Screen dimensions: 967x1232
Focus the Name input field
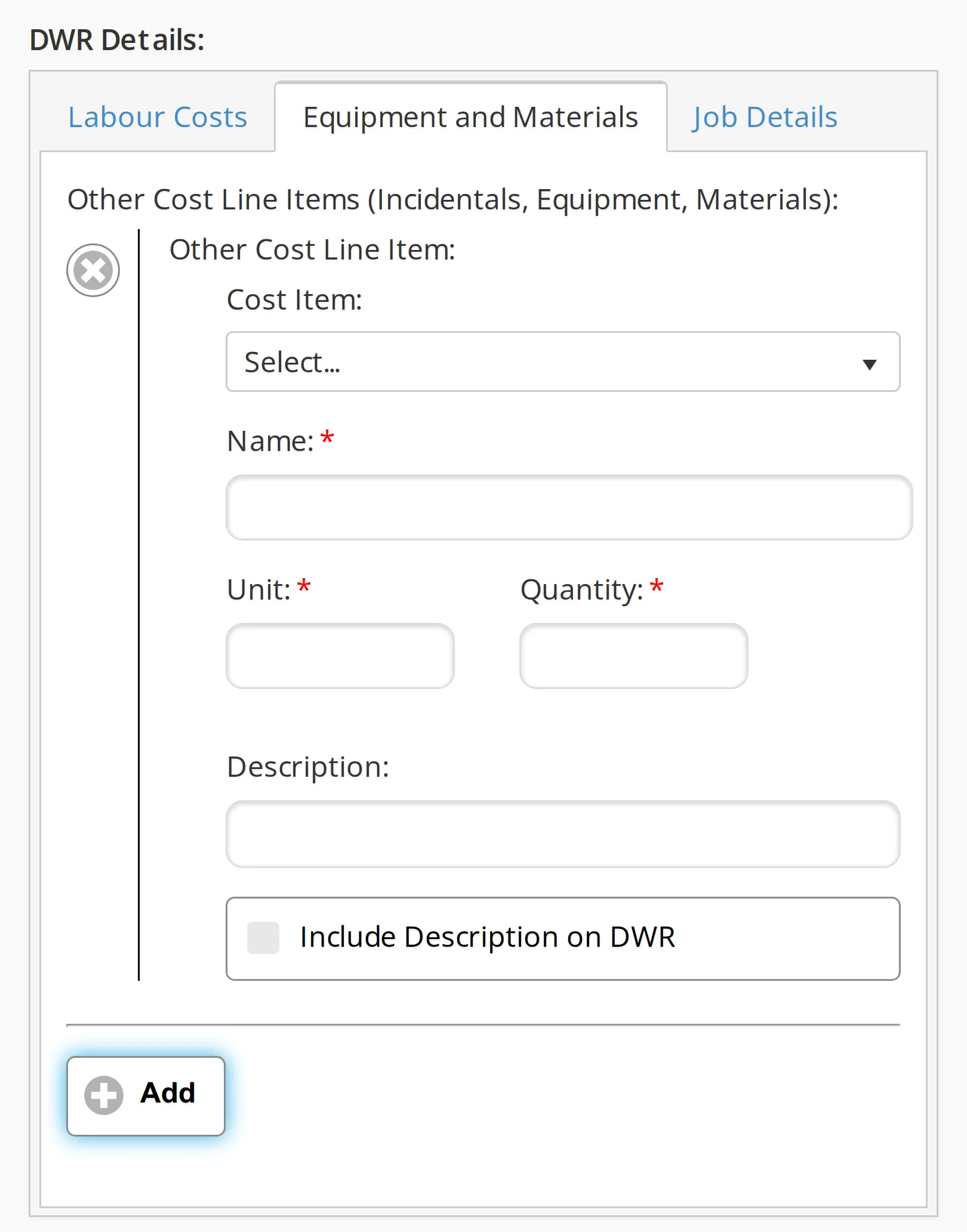pyautogui.click(x=569, y=508)
